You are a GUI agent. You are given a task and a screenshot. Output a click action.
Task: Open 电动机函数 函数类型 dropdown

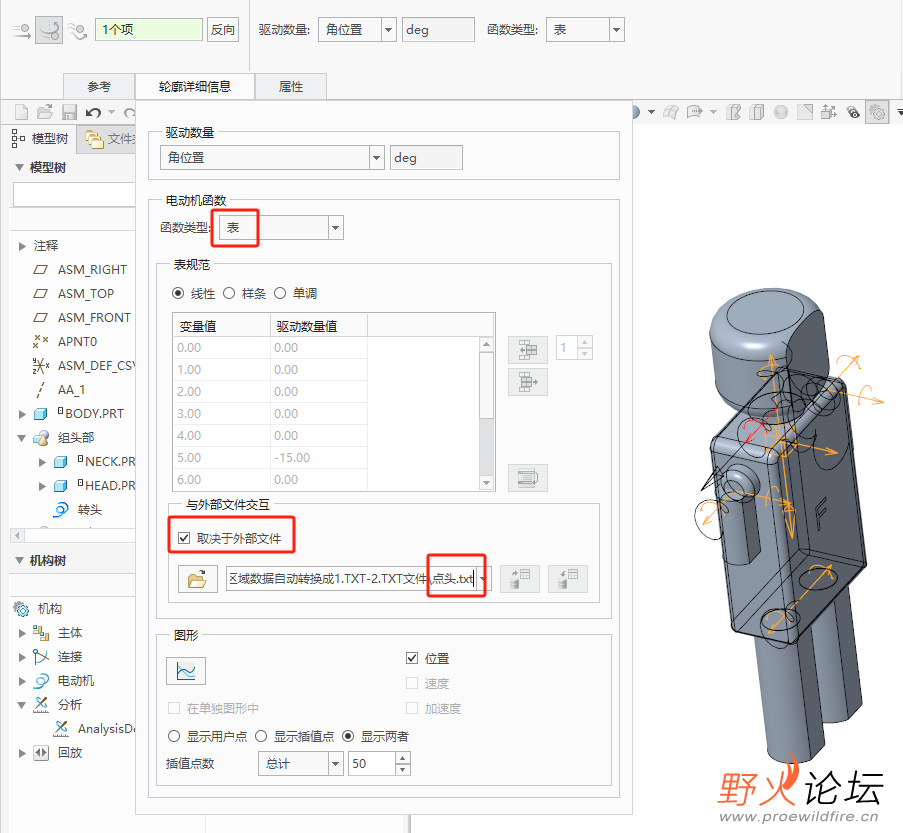[336, 228]
